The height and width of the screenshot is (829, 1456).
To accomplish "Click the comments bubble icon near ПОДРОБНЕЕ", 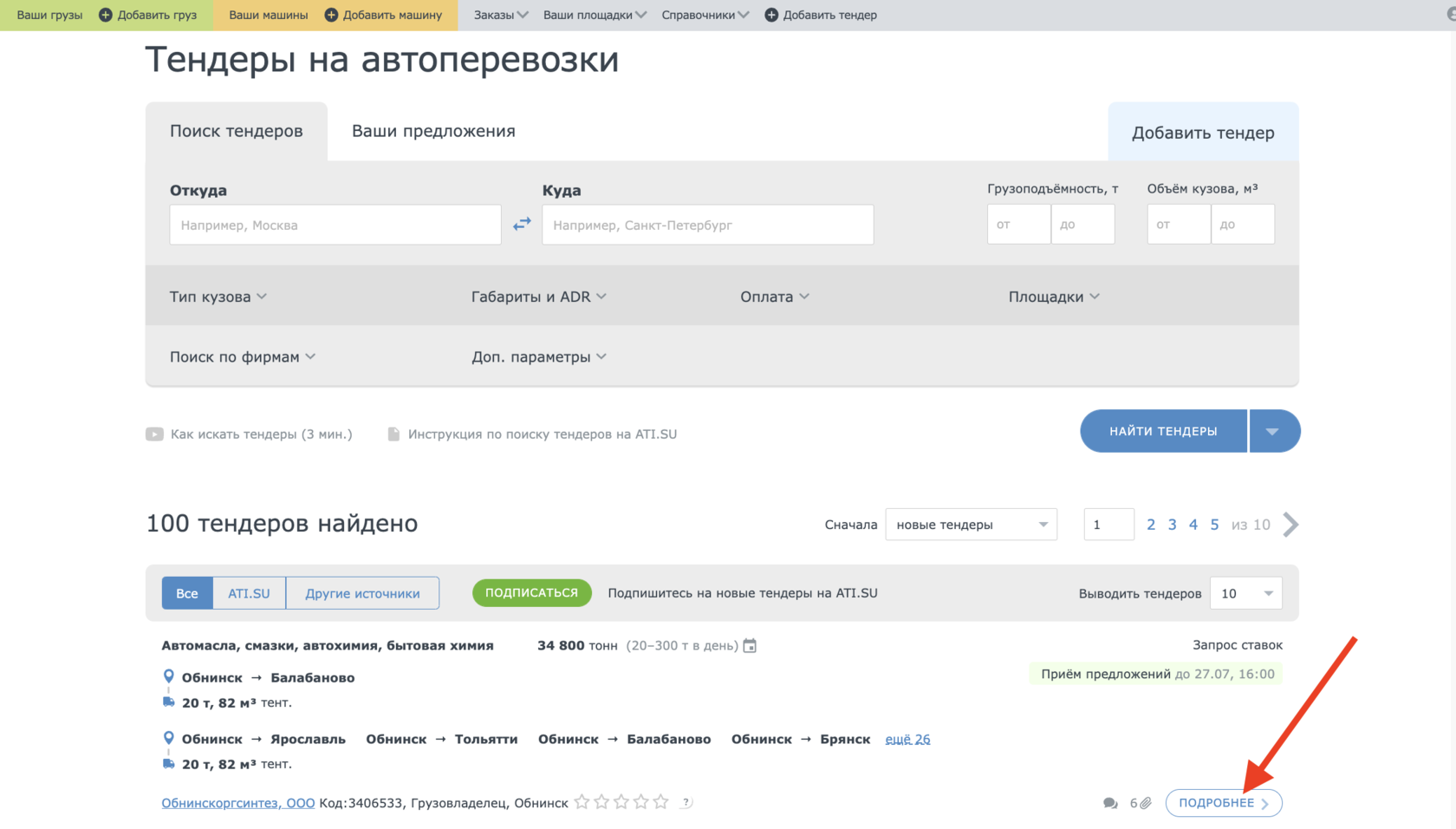I will [x=1110, y=803].
